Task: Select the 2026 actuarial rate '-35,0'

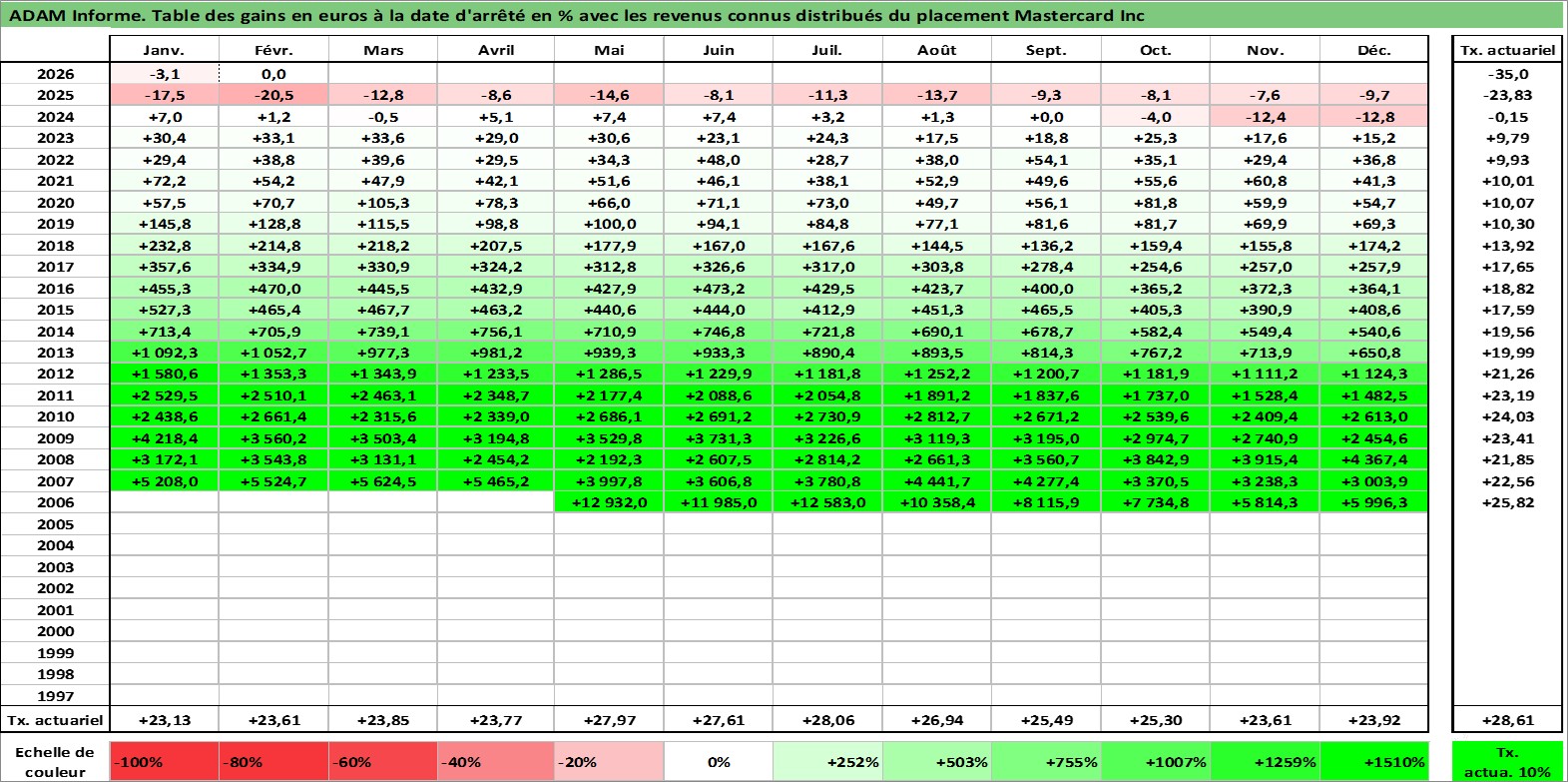Action: (x=1507, y=74)
